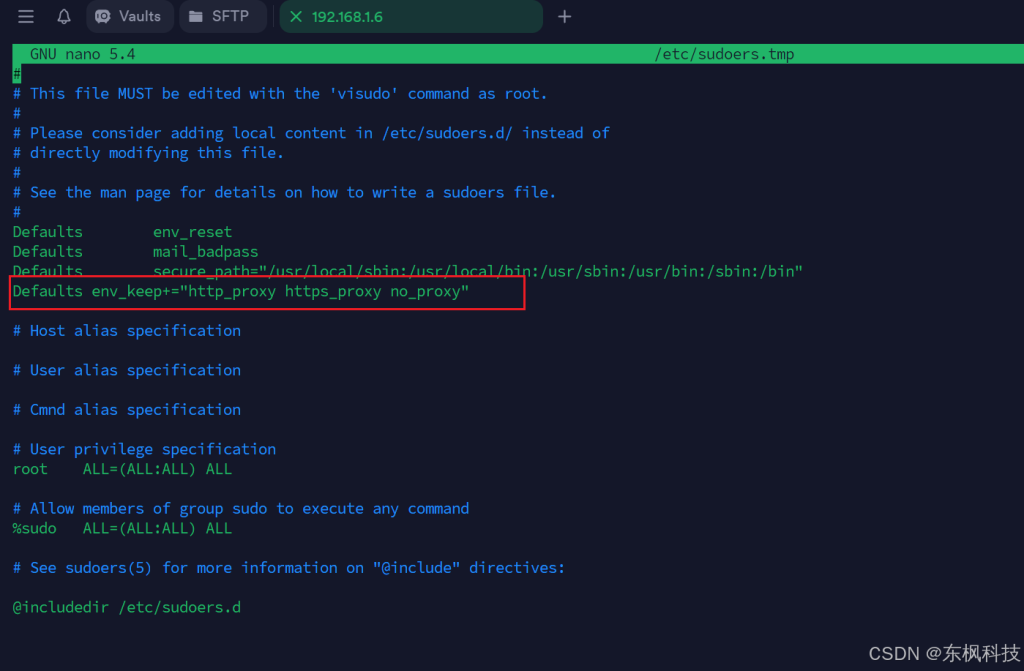The height and width of the screenshot is (671, 1024).
Task: Click the SFTP folder icon
Action: 195,16
